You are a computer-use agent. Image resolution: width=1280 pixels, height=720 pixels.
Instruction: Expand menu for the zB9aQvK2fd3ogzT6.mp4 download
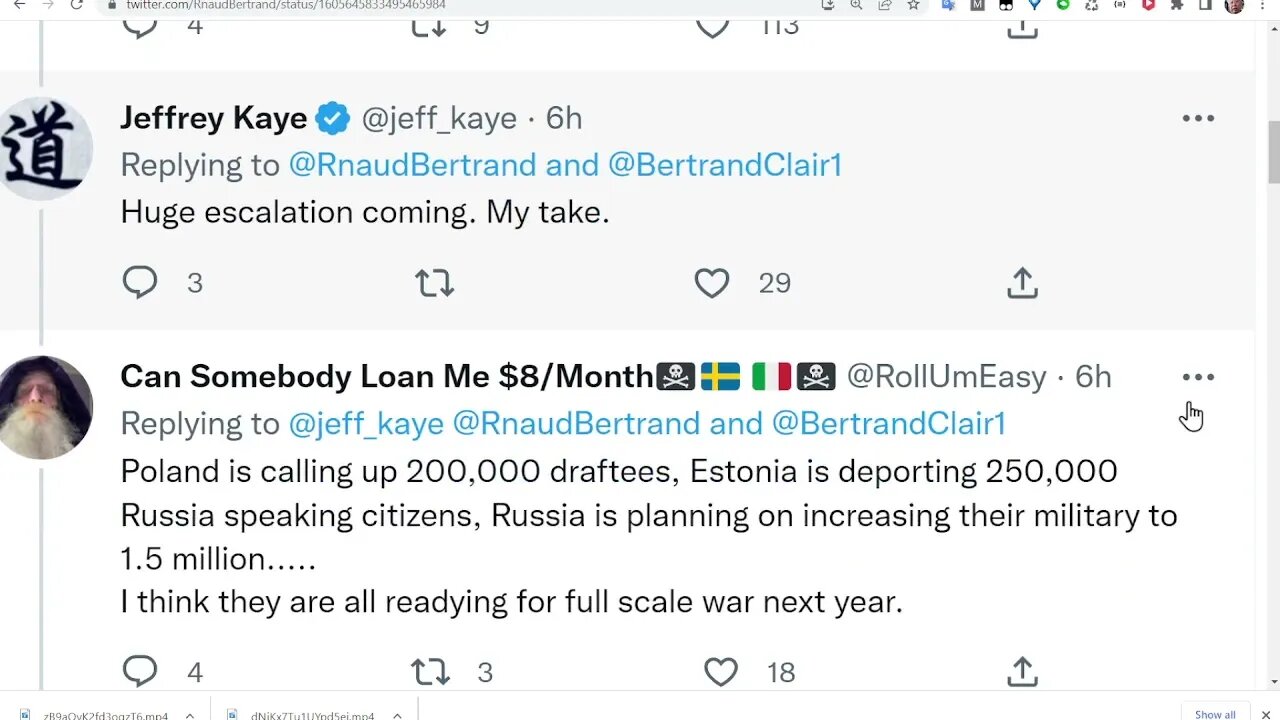pyautogui.click(x=188, y=714)
